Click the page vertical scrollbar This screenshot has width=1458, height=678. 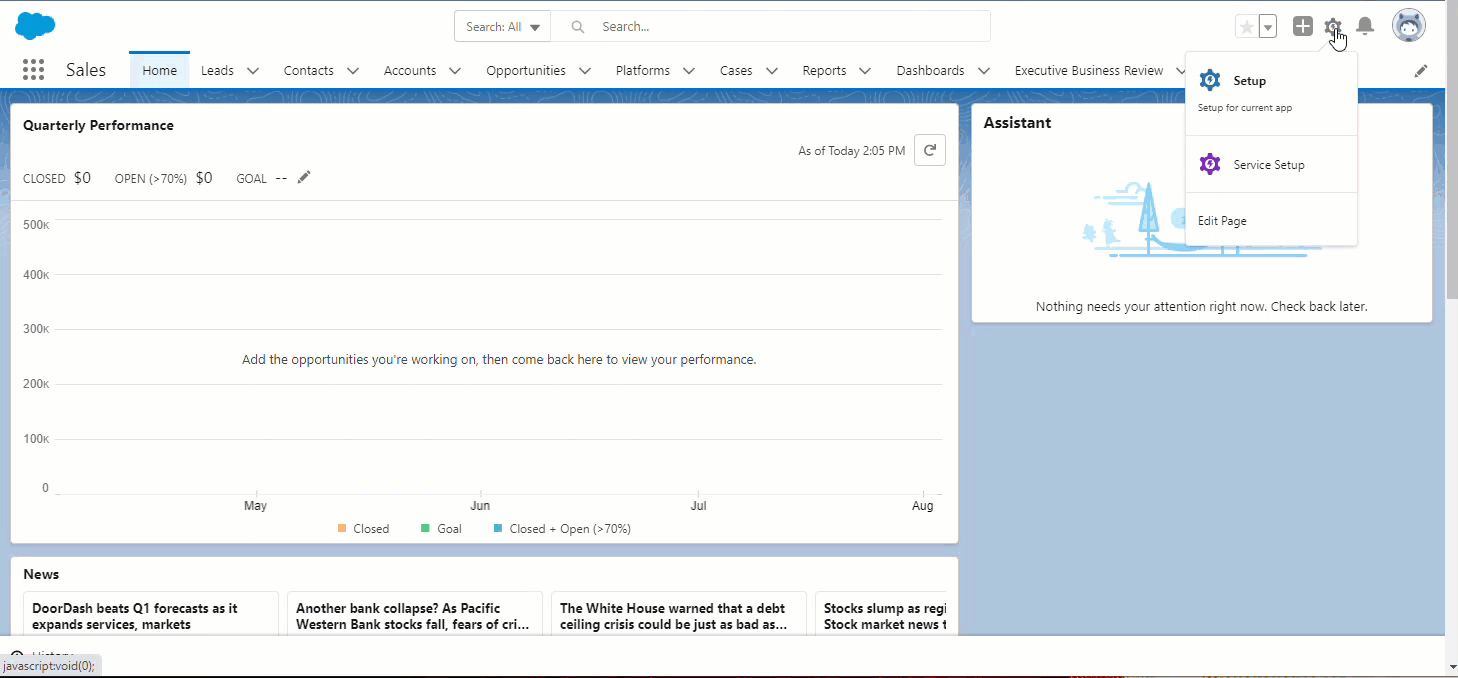click(x=1451, y=155)
